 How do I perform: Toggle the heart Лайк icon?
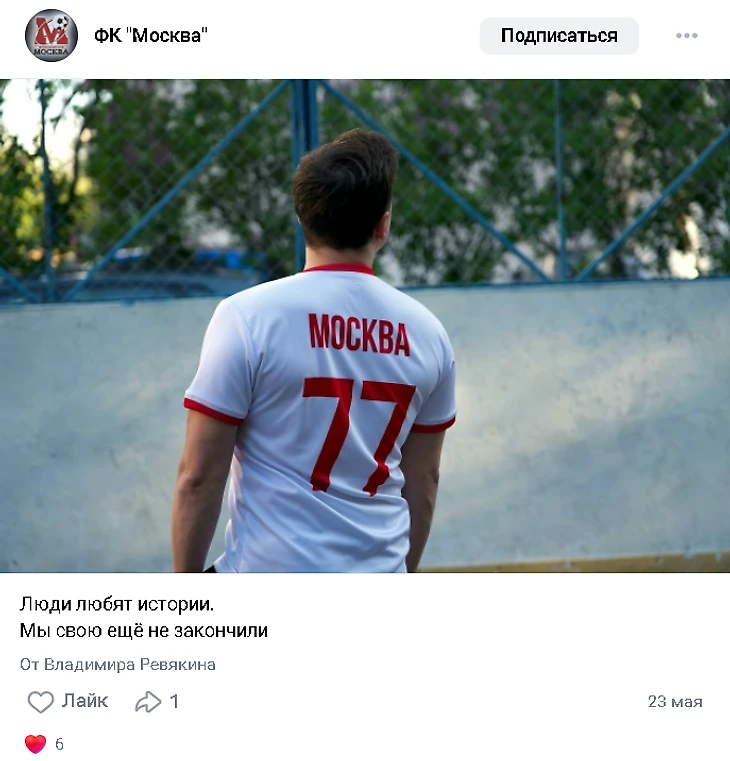(x=40, y=702)
